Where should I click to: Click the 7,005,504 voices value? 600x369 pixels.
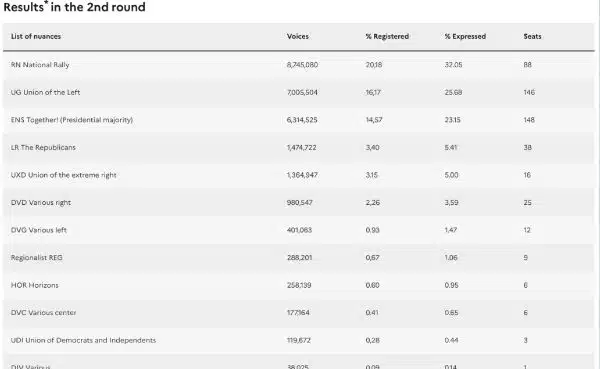(x=302, y=92)
